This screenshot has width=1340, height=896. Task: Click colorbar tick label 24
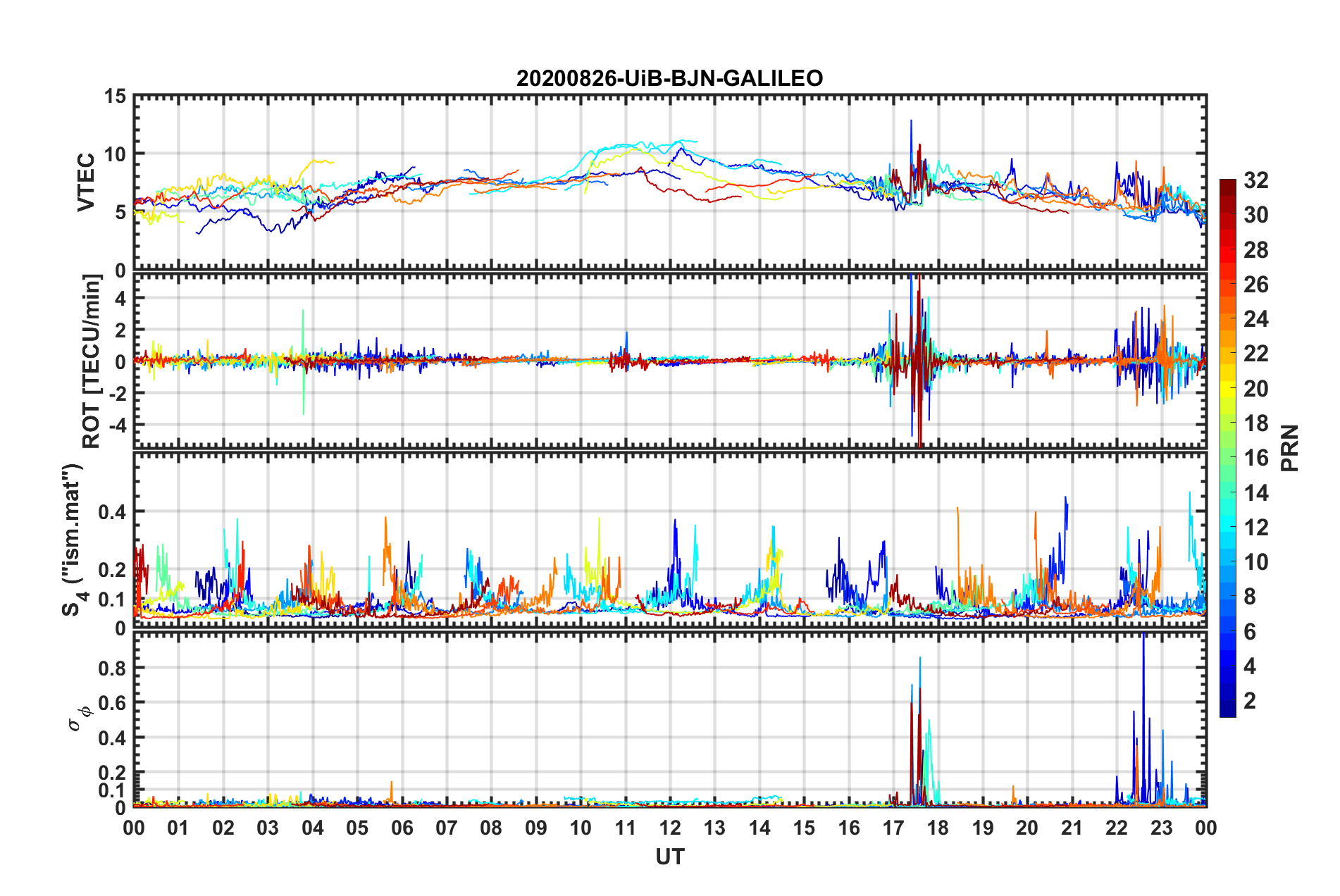click(x=1255, y=319)
